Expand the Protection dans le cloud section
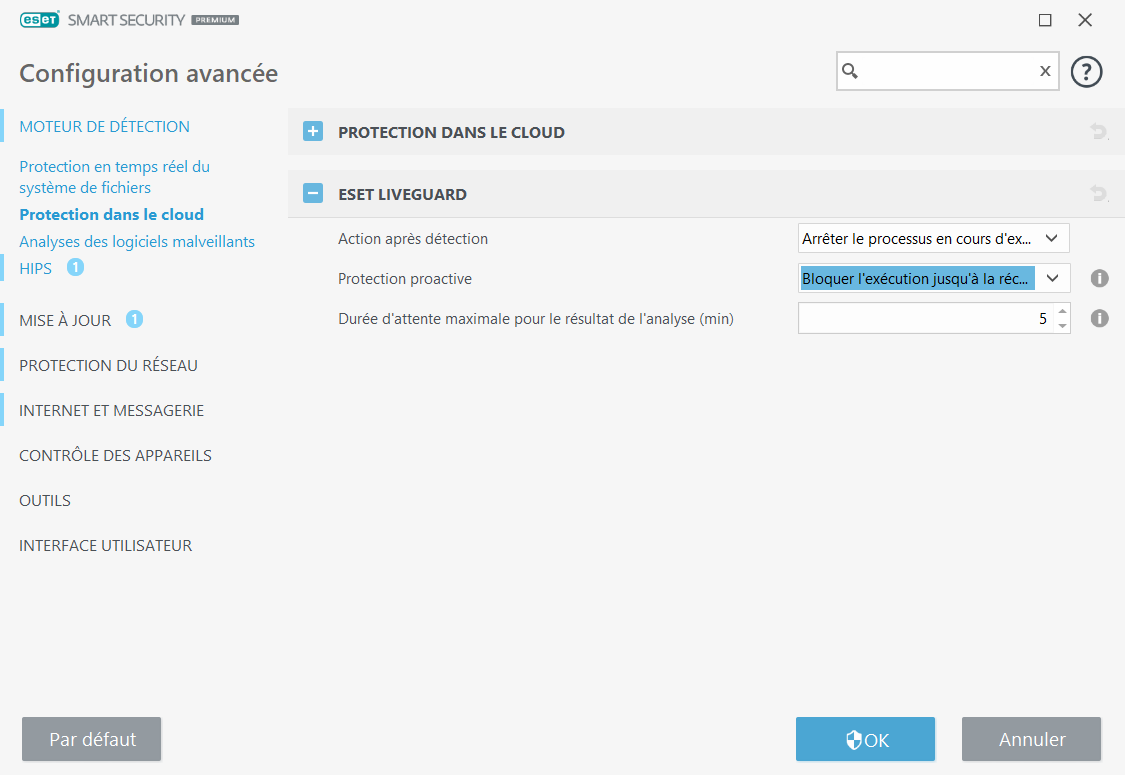This screenshot has height=775, width=1125. tap(313, 132)
